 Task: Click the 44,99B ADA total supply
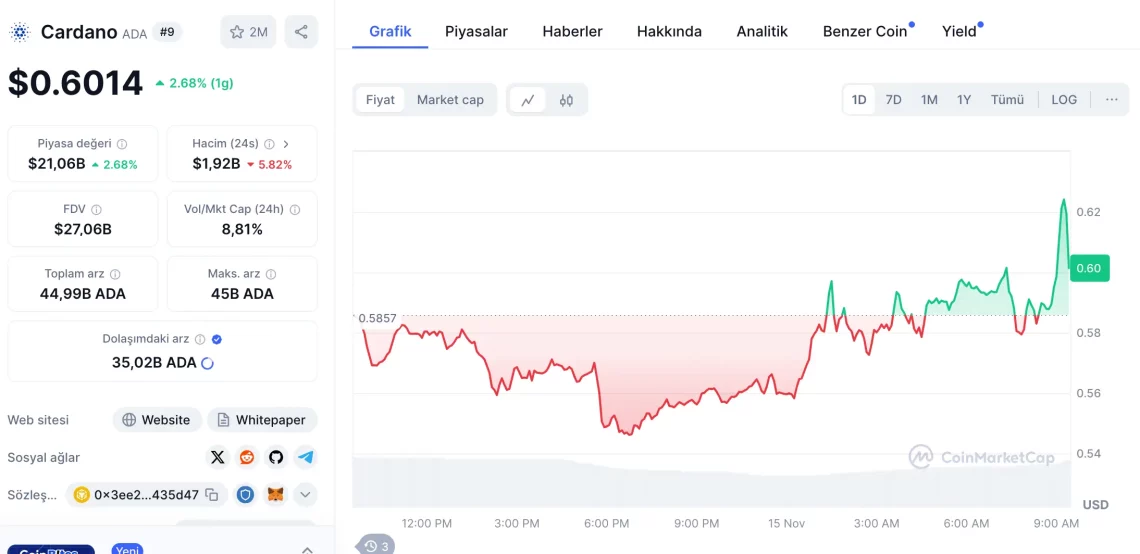point(83,294)
